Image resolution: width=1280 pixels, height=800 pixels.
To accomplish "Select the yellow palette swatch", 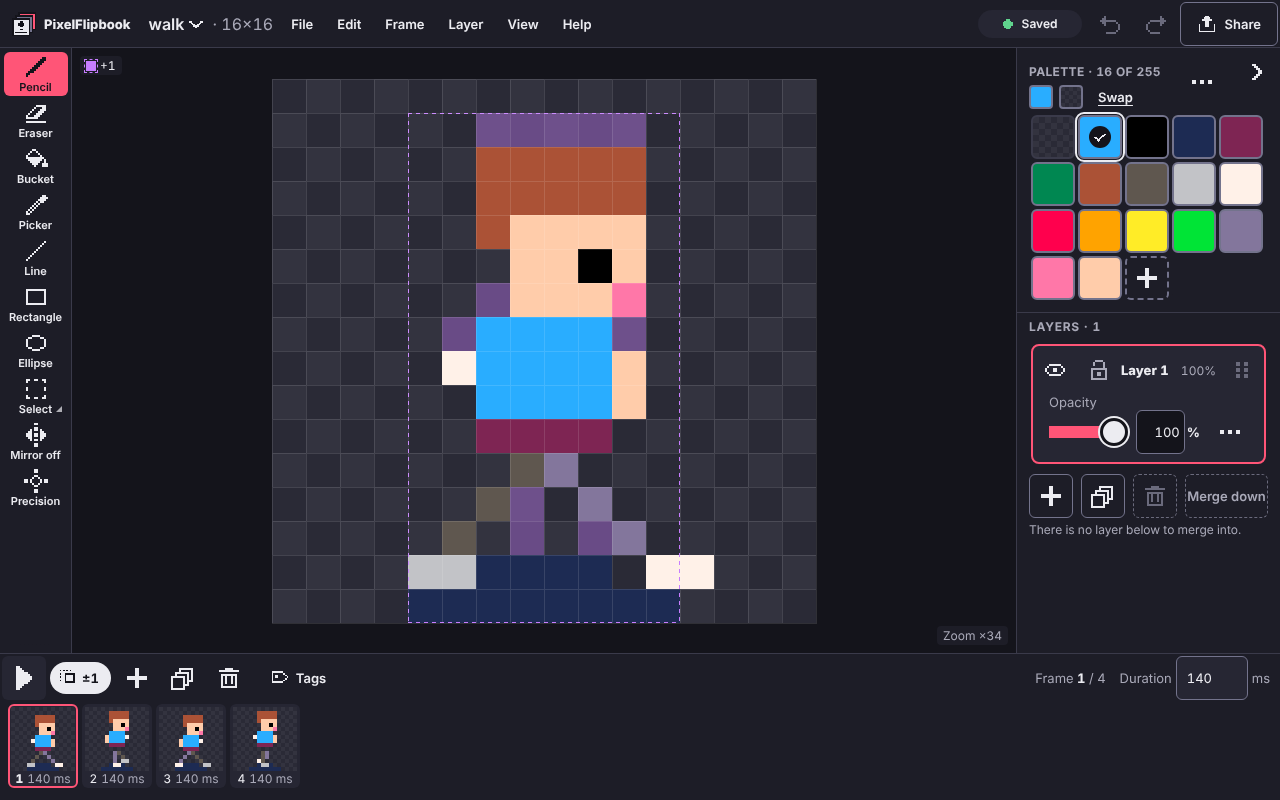I will tap(1147, 231).
